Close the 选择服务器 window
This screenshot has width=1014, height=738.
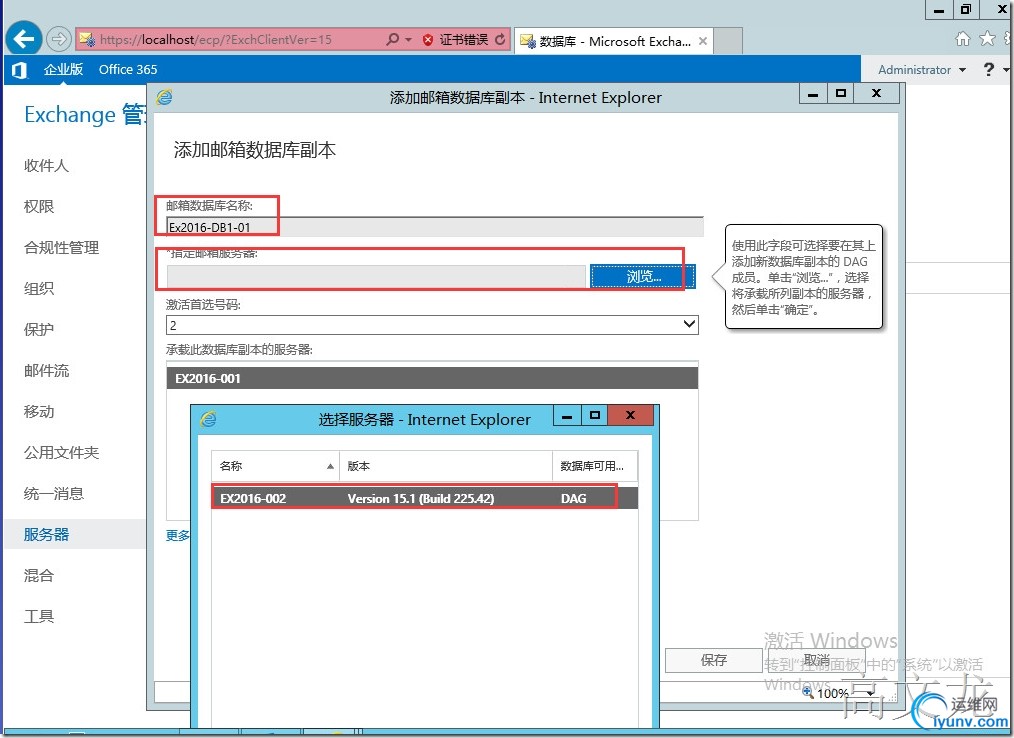631,416
